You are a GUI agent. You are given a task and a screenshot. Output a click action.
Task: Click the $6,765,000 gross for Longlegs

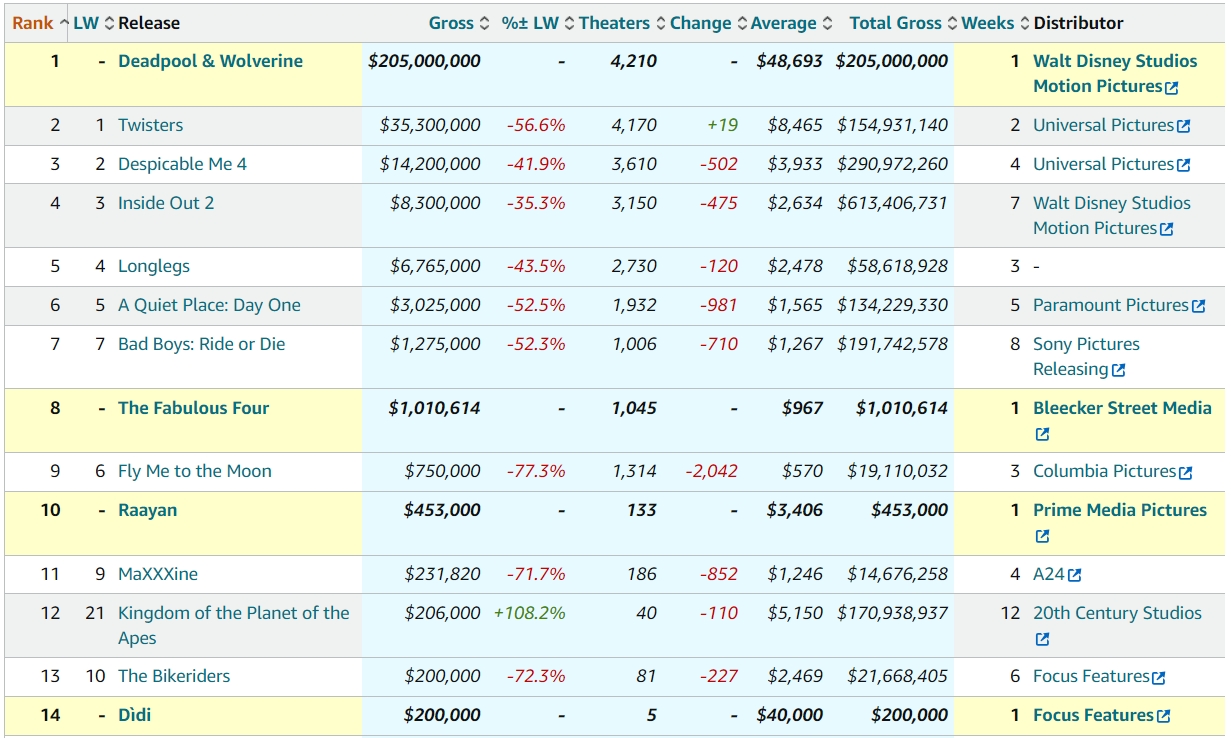435,266
